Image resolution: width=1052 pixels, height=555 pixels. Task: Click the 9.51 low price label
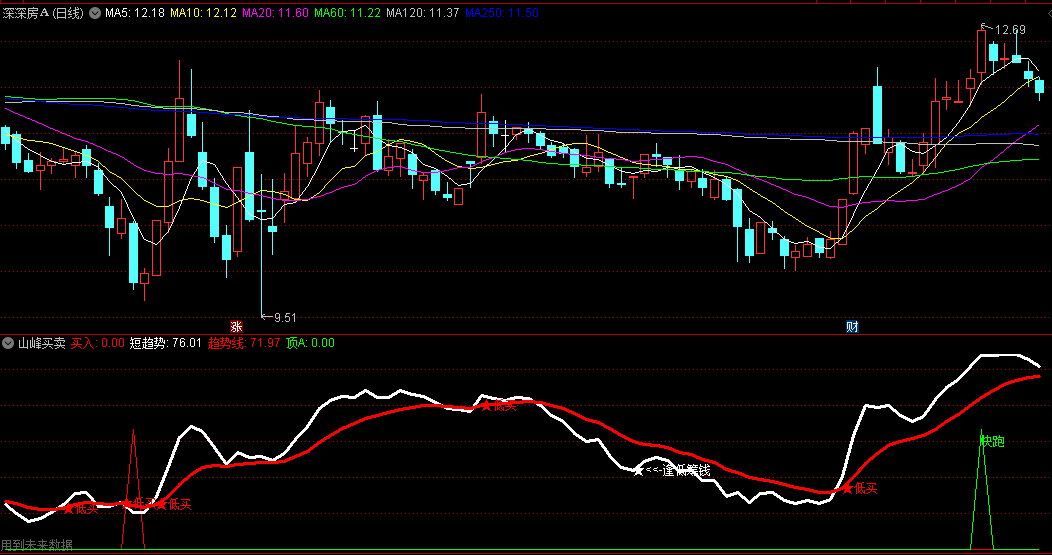(x=284, y=317)
